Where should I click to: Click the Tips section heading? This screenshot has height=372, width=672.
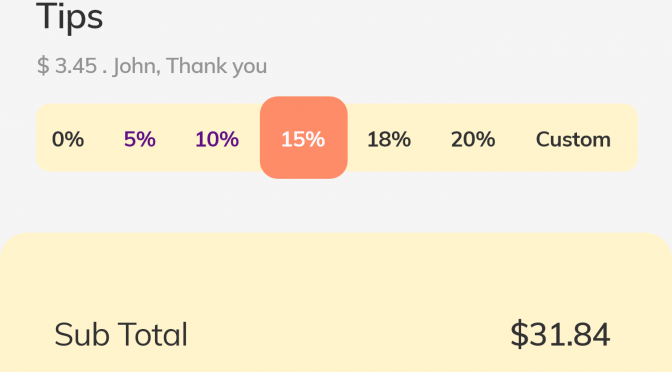pyautogui.click(x=69, y=16)
